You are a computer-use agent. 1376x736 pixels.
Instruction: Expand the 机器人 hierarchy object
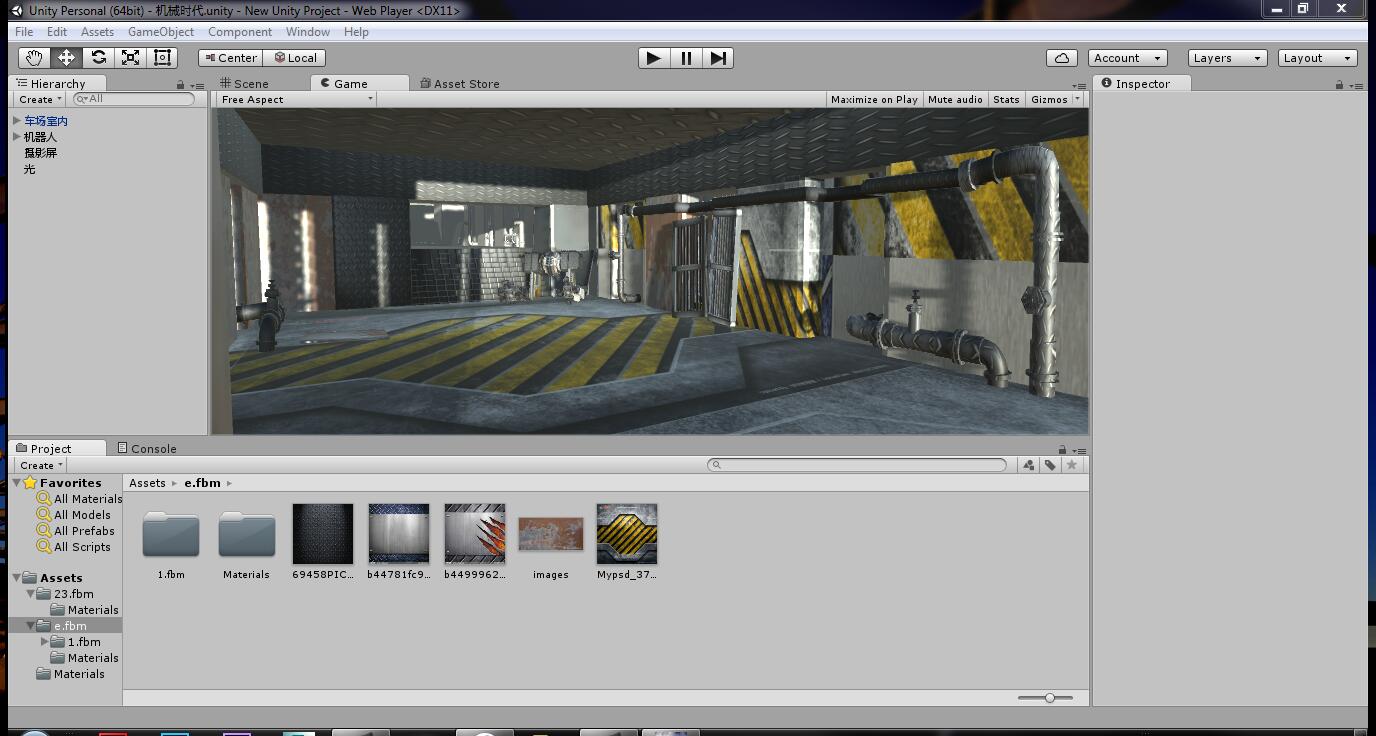click(17, 137)
